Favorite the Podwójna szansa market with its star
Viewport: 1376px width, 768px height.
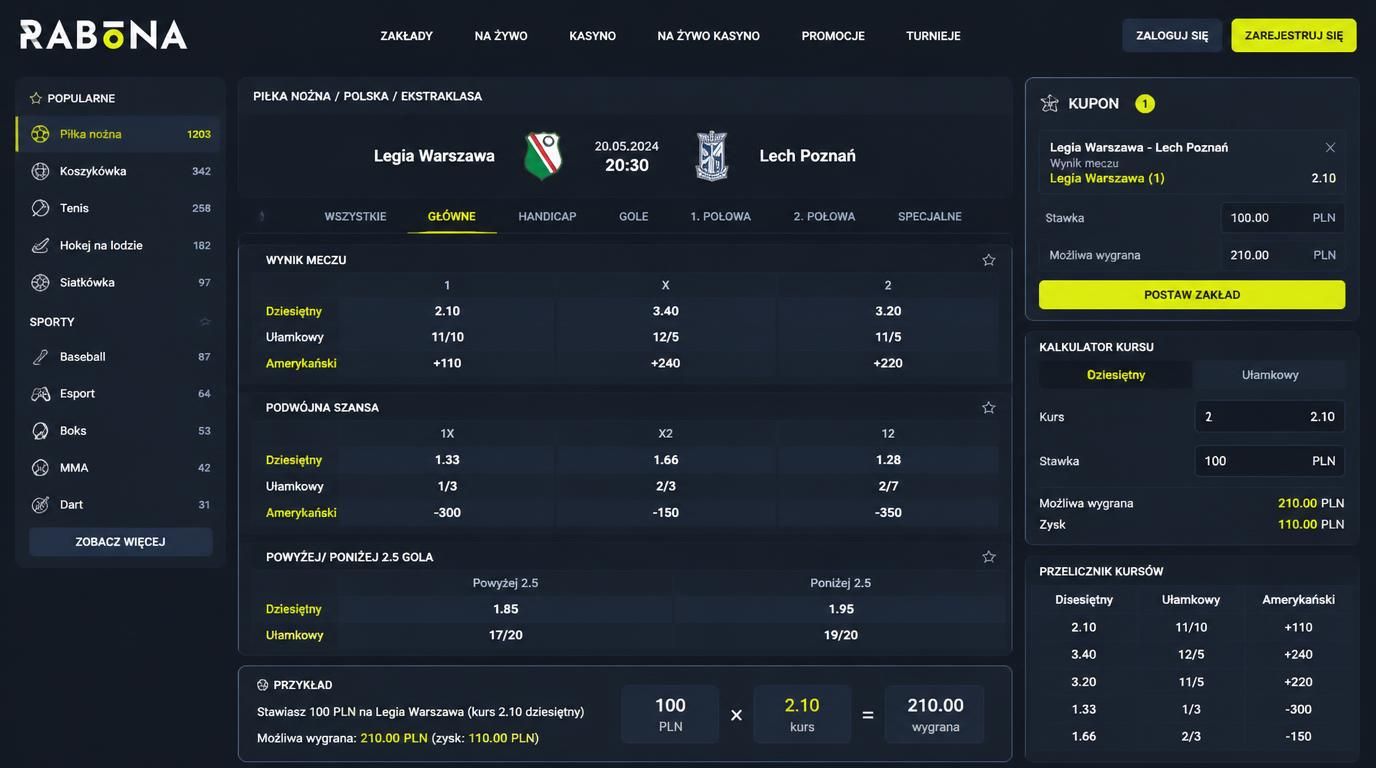tap(989, 407)
